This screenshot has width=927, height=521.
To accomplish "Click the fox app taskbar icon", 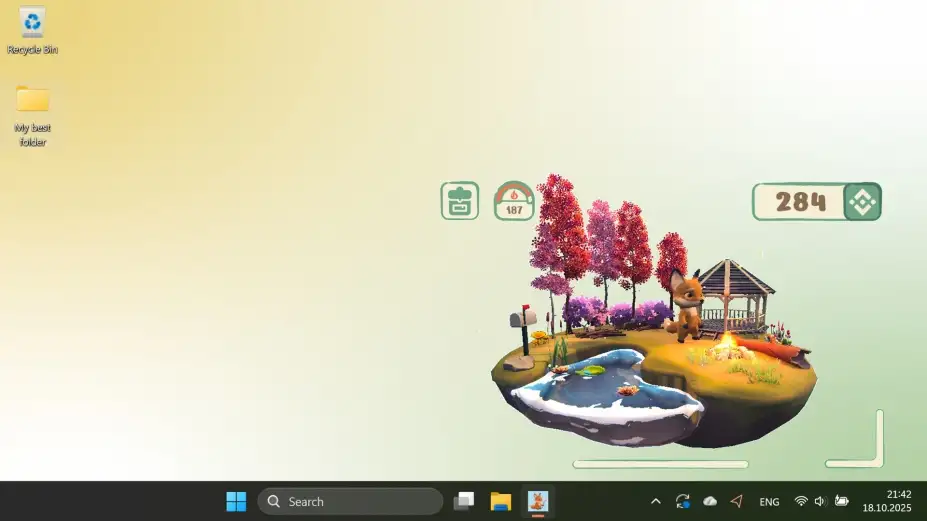I will coord(537,501).
